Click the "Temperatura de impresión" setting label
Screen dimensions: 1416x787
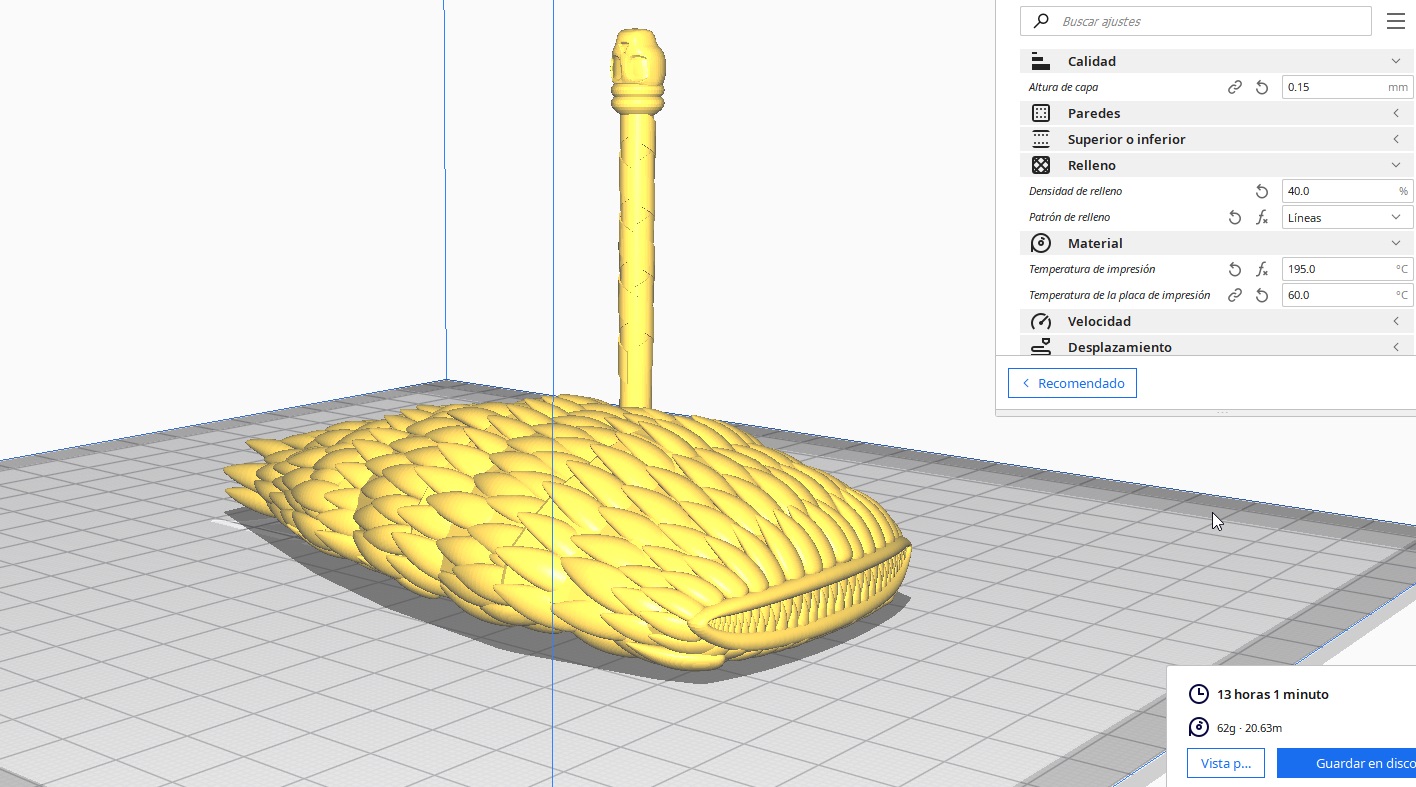coord(1092,269)
